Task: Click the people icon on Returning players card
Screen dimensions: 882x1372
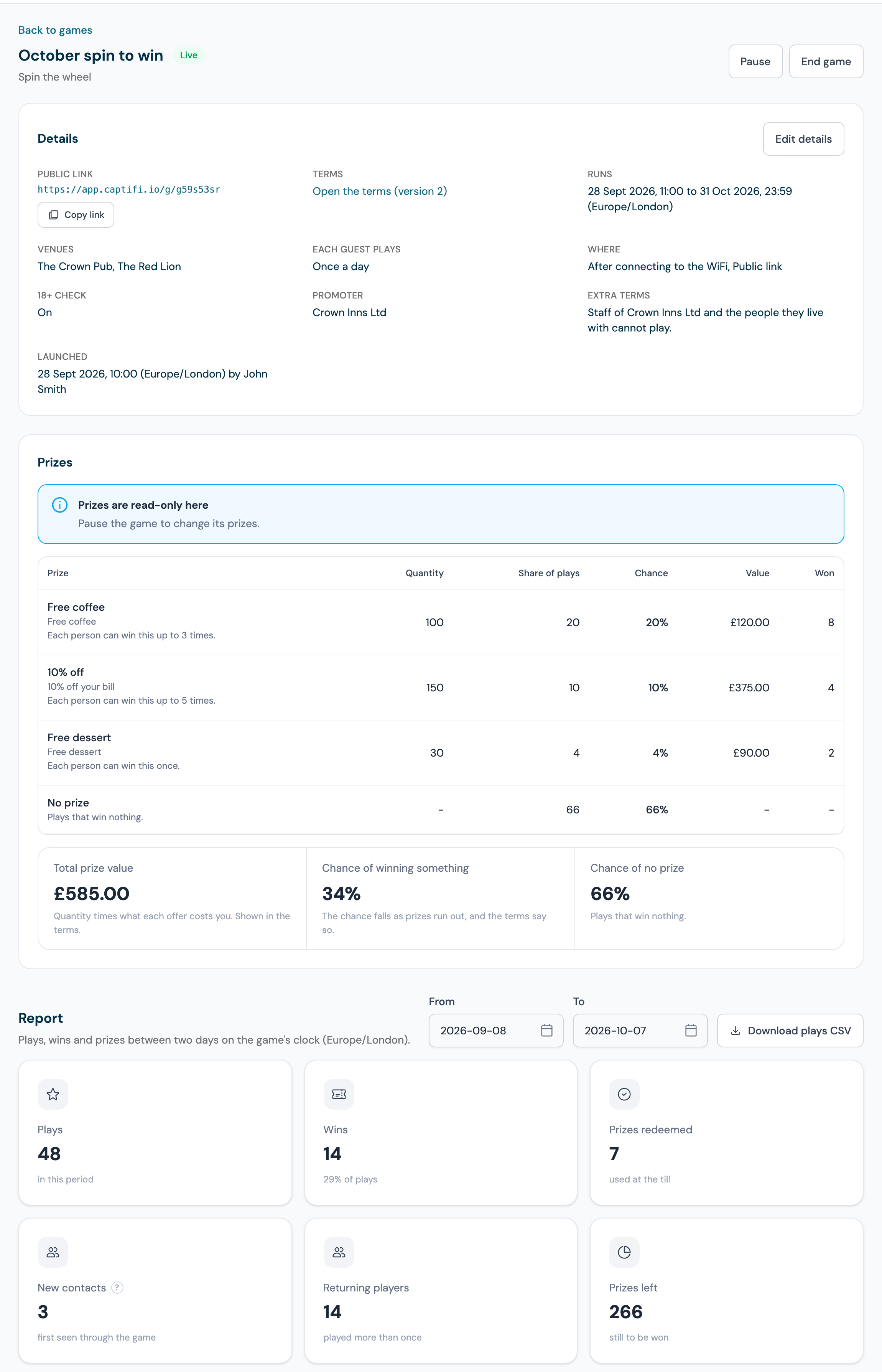Action: (x=339, y=1252)
